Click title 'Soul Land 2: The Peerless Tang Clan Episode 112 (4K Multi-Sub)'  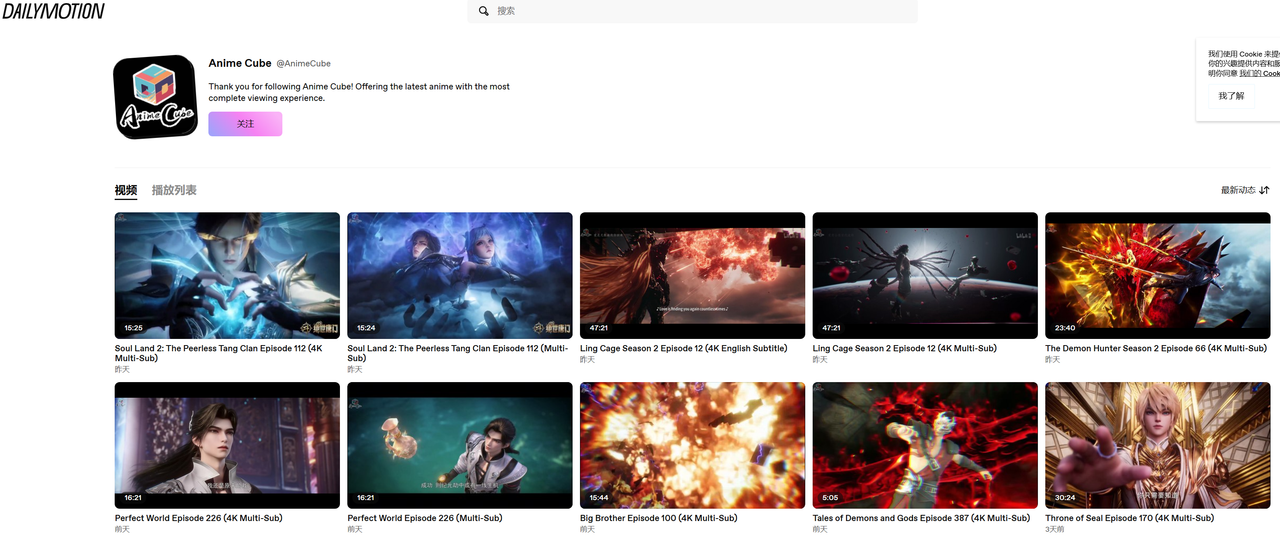point(219,353)
